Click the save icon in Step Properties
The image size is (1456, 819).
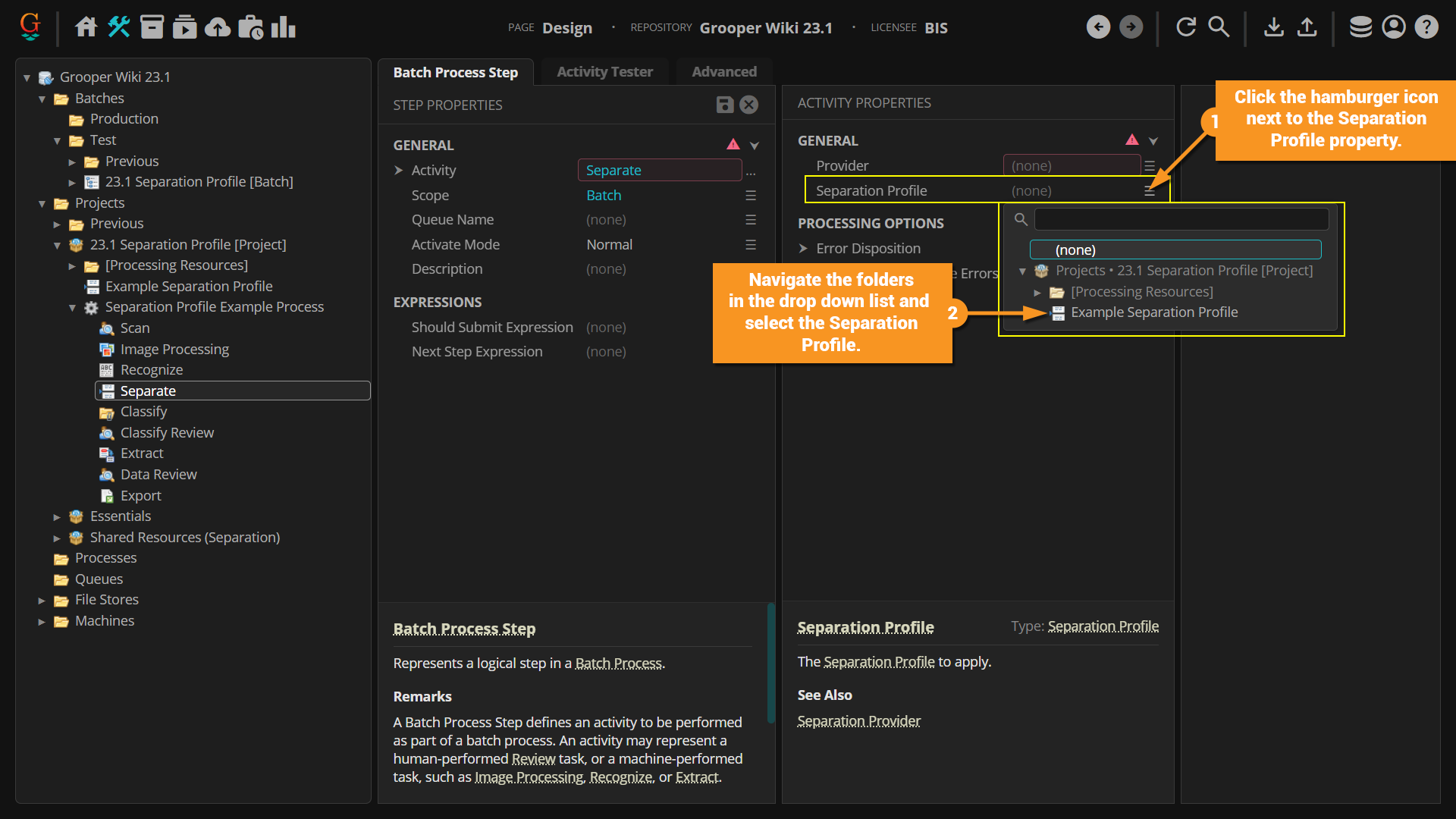click(x=724, y=105)
